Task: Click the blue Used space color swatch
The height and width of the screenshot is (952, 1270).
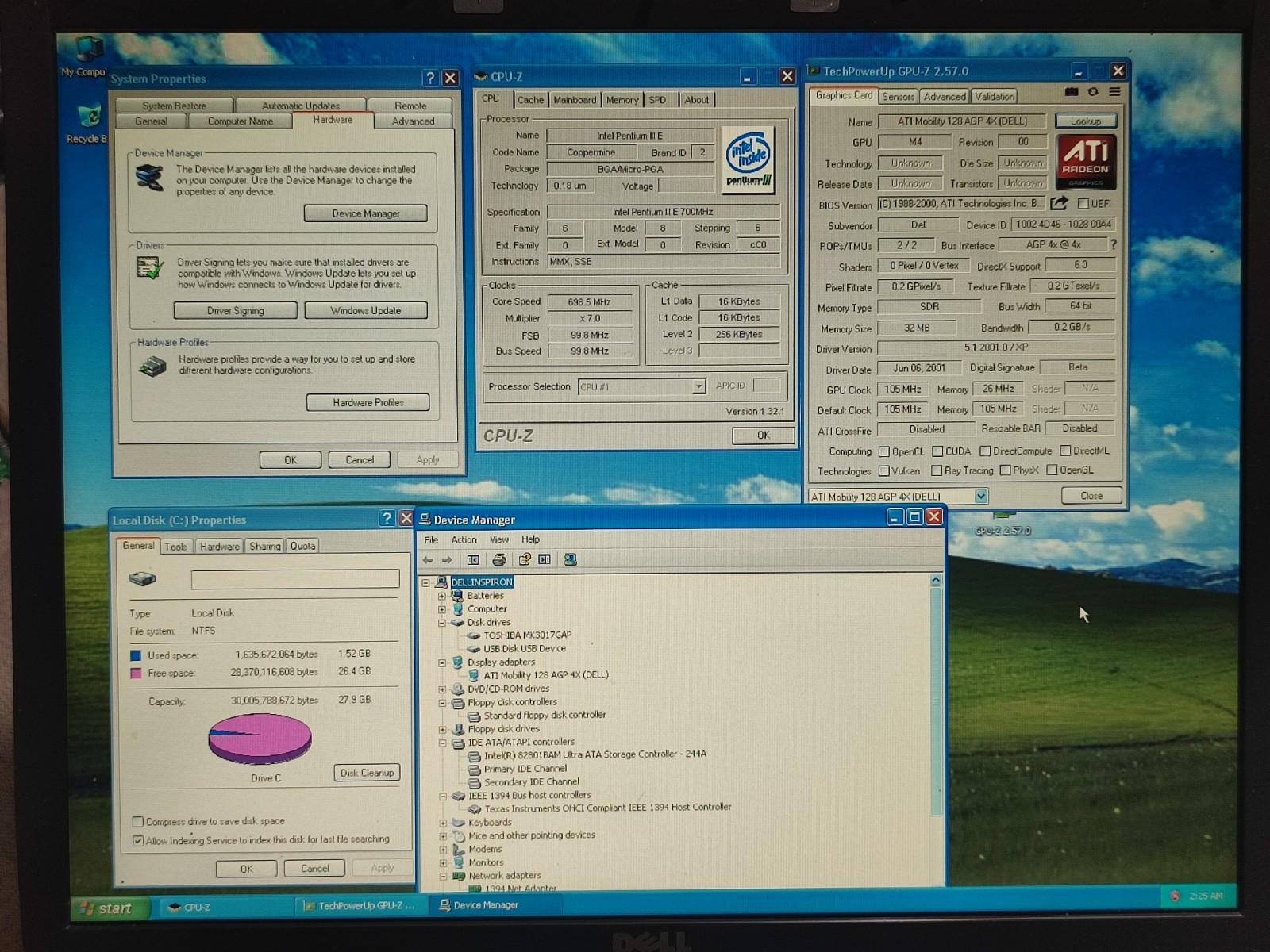Action: pyautogui.click(x=136, y=655)
